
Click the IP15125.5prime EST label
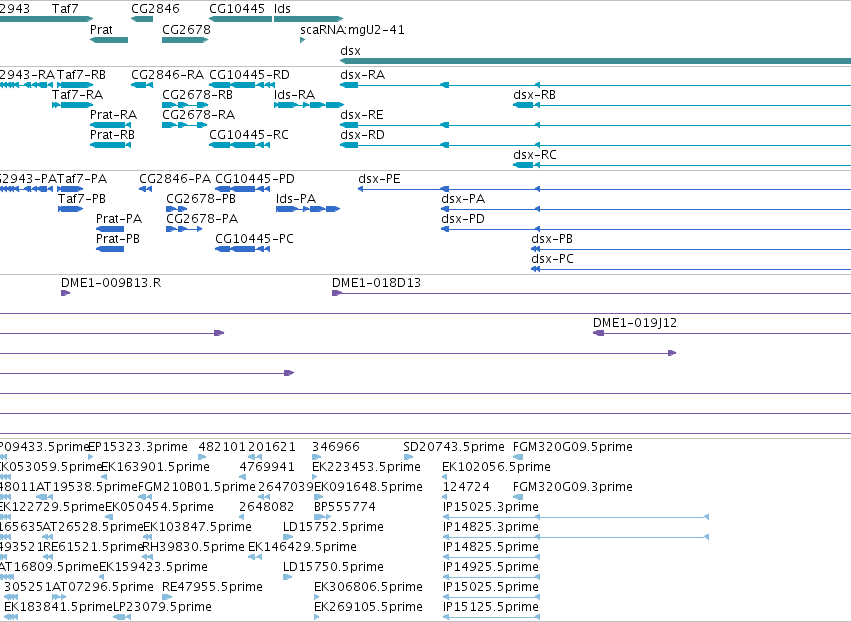491,607
